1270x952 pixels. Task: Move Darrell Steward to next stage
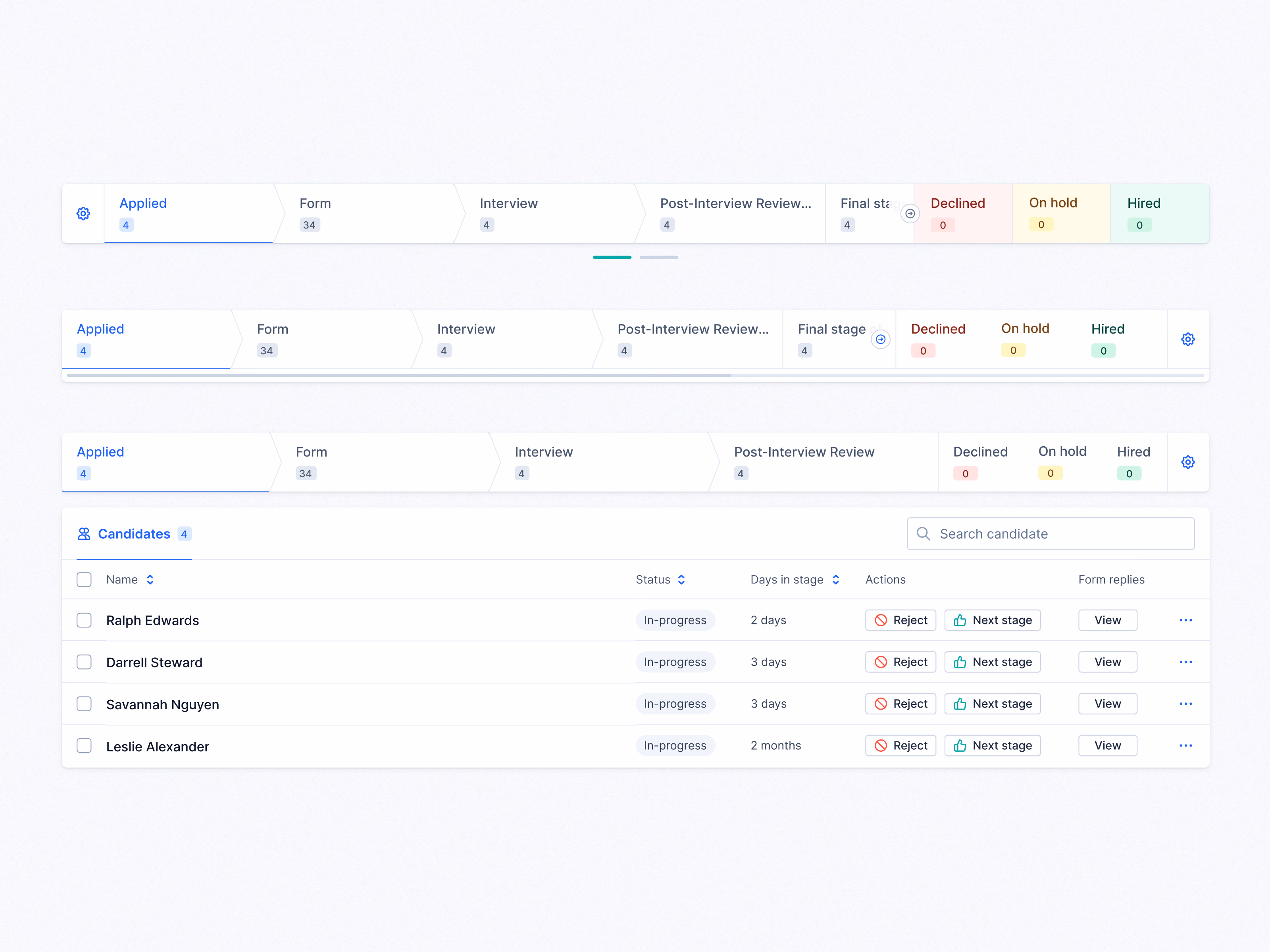click(x=992, y=662)
